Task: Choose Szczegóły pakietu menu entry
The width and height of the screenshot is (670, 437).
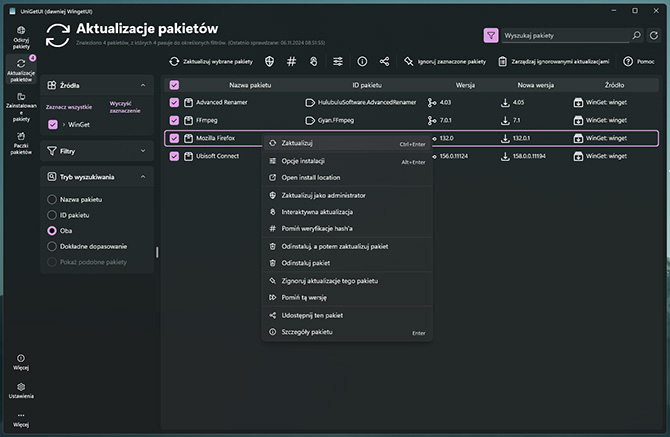Action: click(x=347, y=332)
